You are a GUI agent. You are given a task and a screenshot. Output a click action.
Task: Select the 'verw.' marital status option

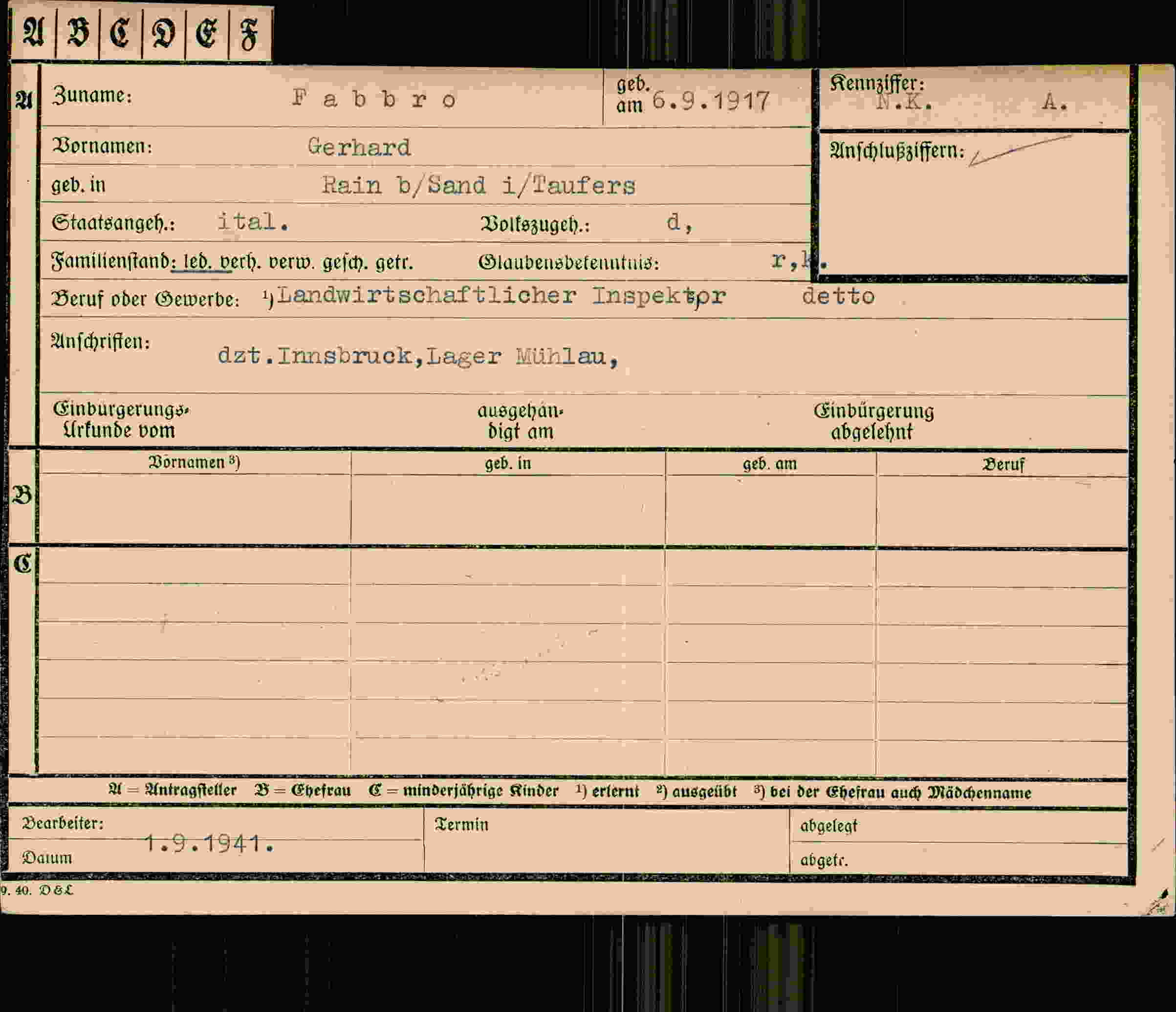292,262
